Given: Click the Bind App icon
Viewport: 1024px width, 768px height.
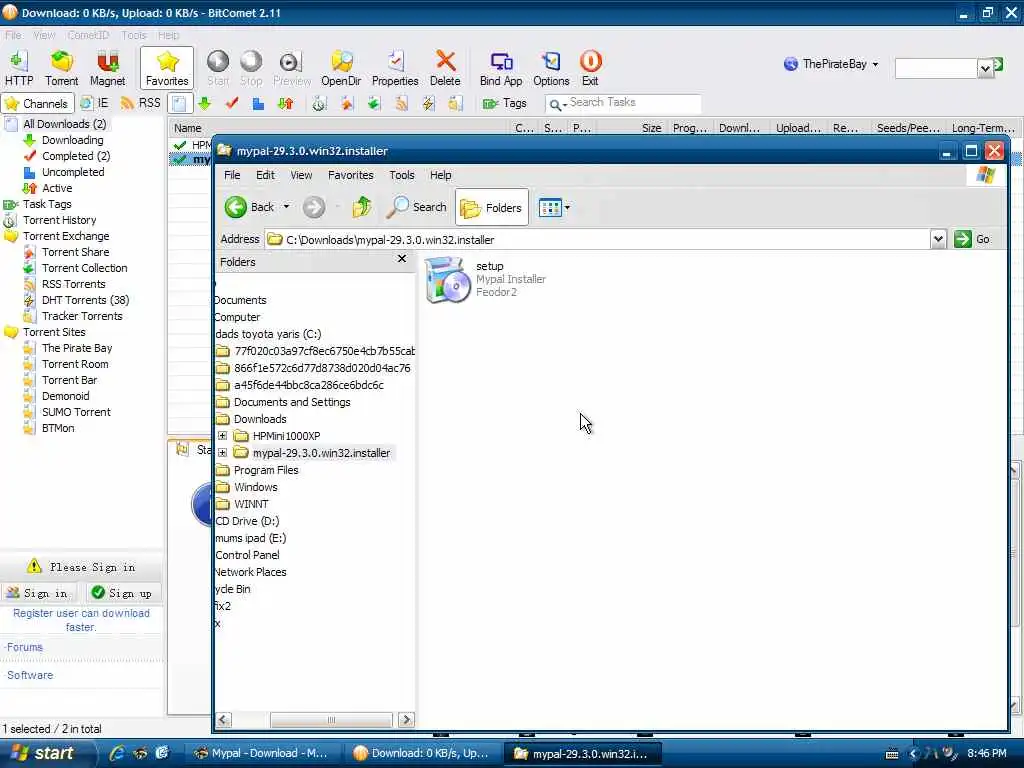Looking at the screenshot, I should [501, 68].
